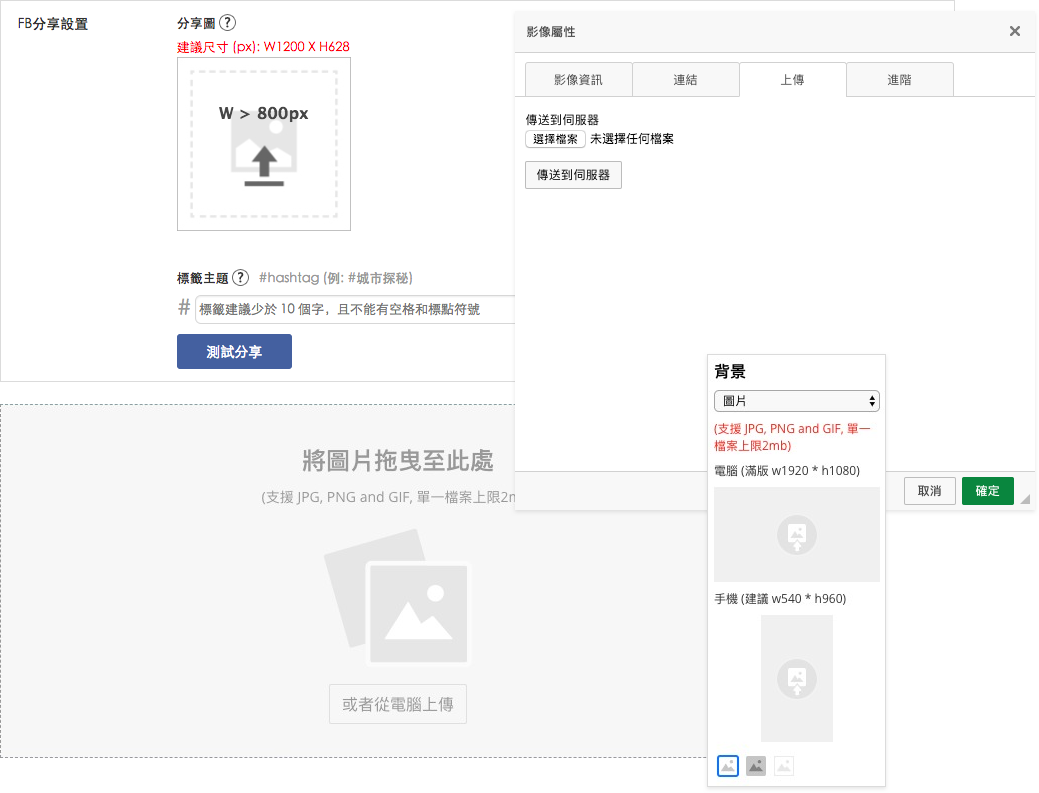The height and width of the screenshot is (793, 1039).
Task: Confirm with the green 確定 button
Action: 987,491
